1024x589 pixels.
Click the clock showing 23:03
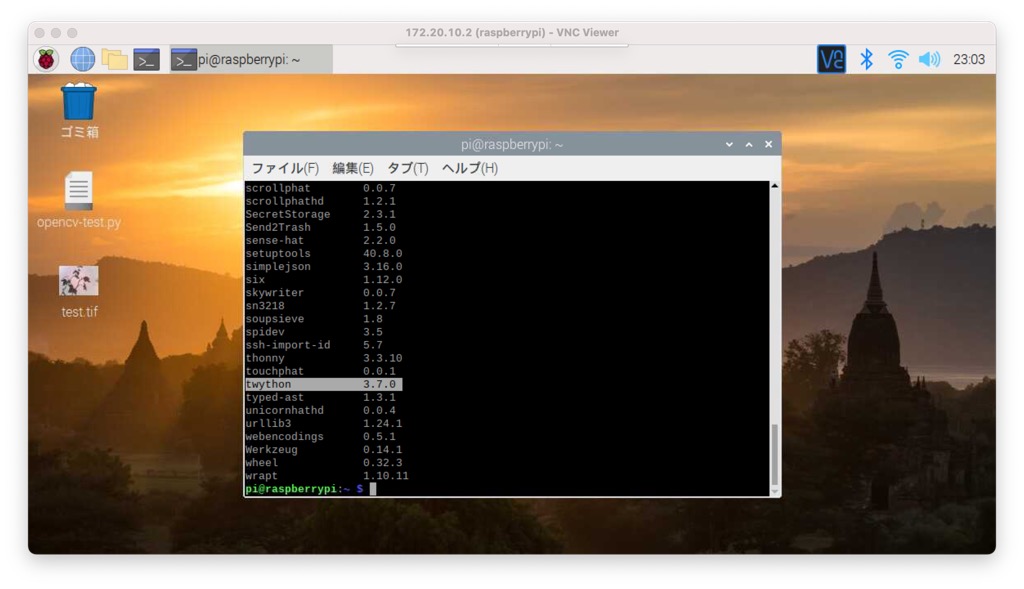coord(968,59)
